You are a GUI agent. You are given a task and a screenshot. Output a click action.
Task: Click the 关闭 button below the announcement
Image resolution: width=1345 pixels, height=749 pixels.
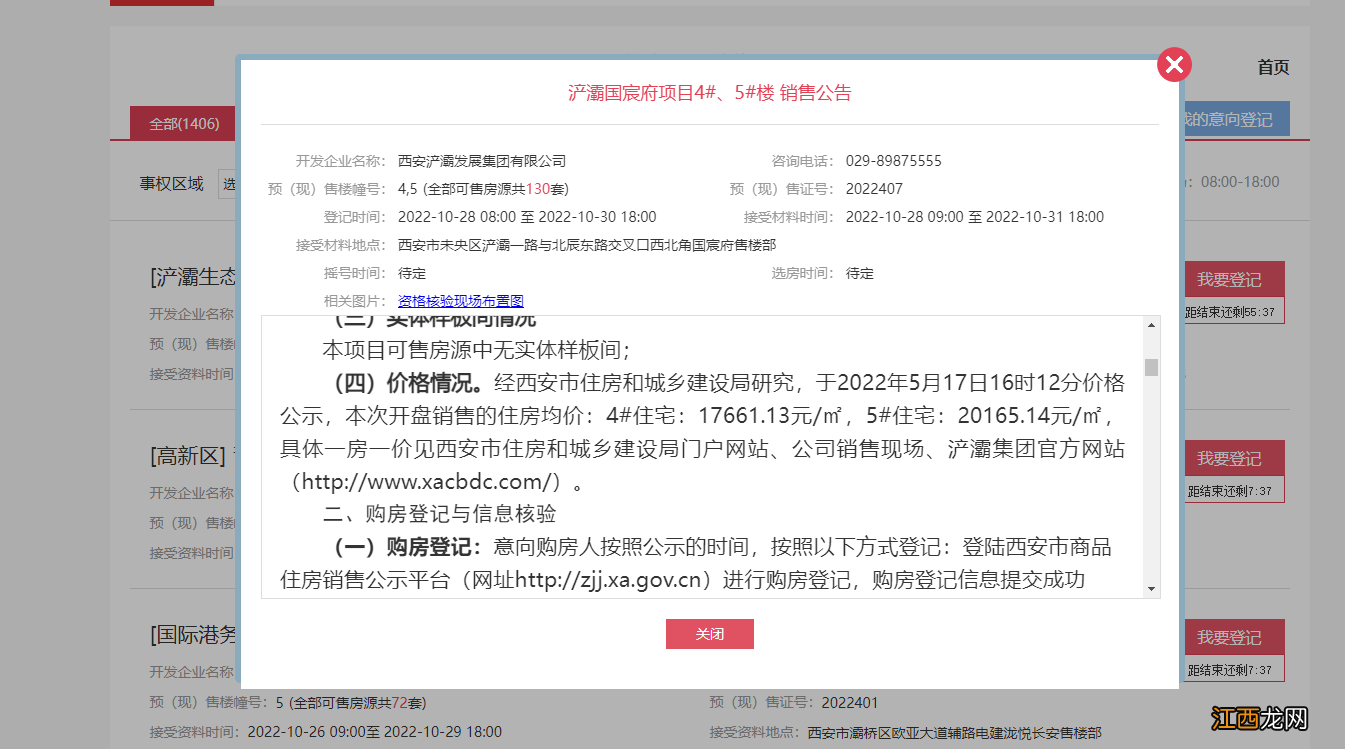pyautogui.click(x=710, y=634)
